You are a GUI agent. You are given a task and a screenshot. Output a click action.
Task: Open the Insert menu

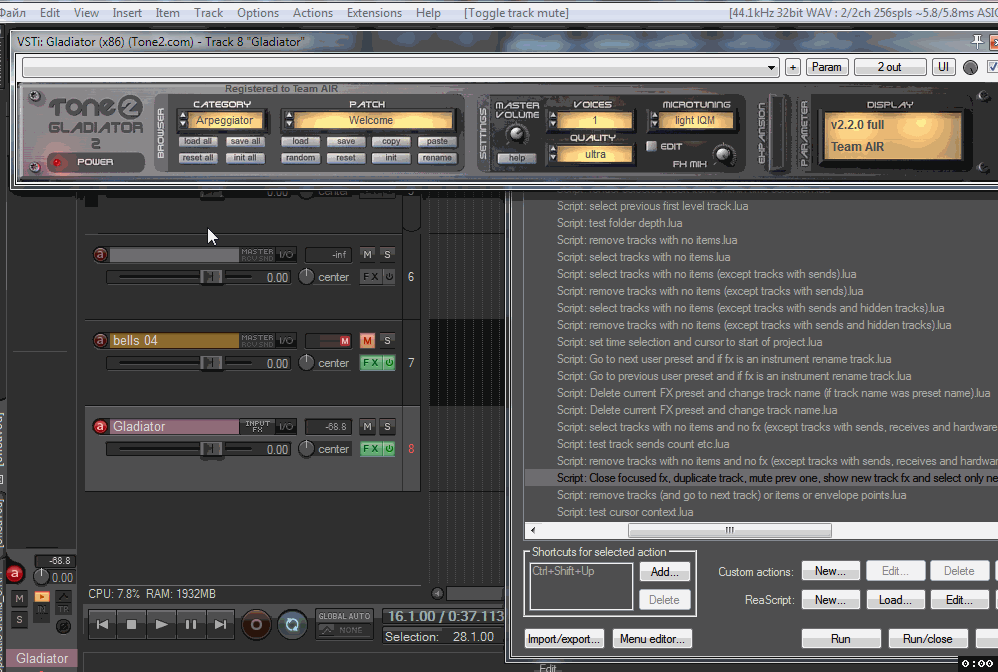click(x=127, y=13)
